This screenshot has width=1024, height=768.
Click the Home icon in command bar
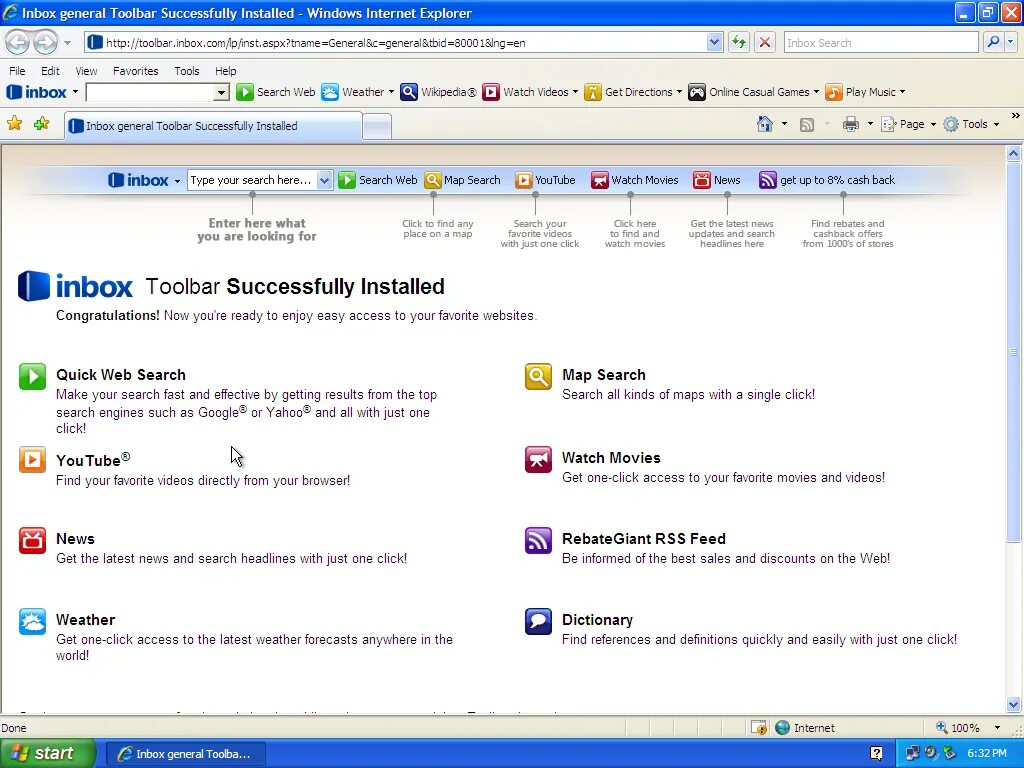pyautogui.click(x=765, y=123)
